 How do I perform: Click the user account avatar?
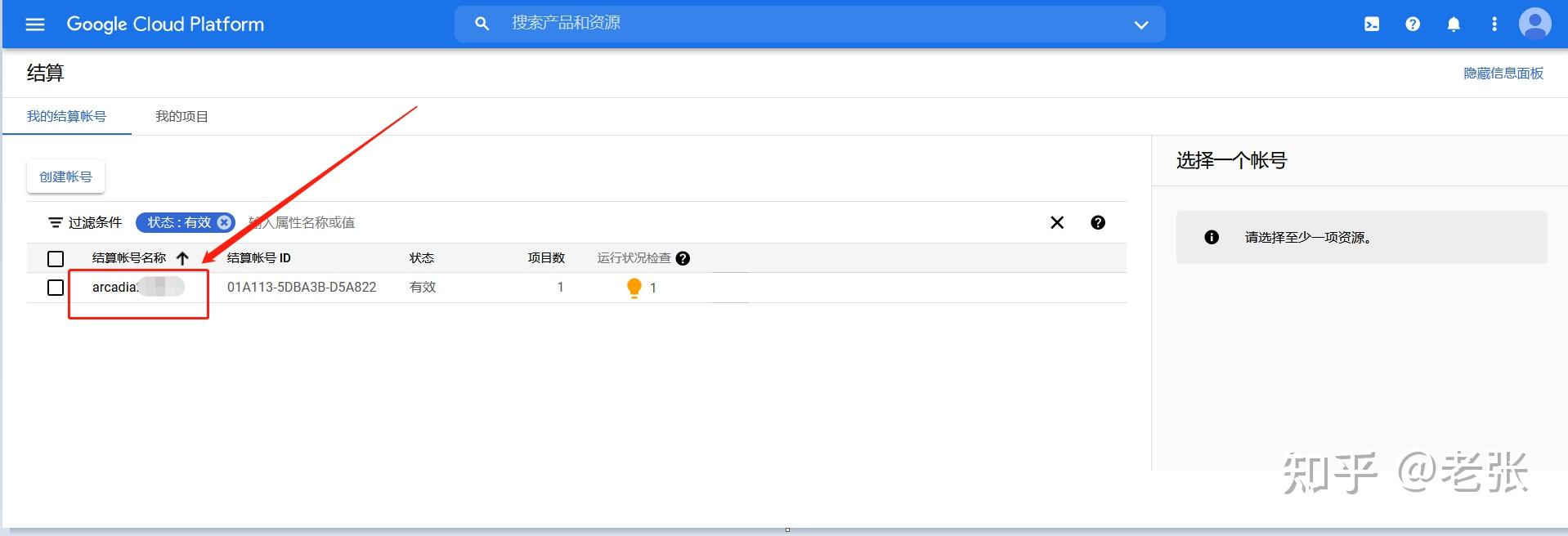[x=1534, y=24]
